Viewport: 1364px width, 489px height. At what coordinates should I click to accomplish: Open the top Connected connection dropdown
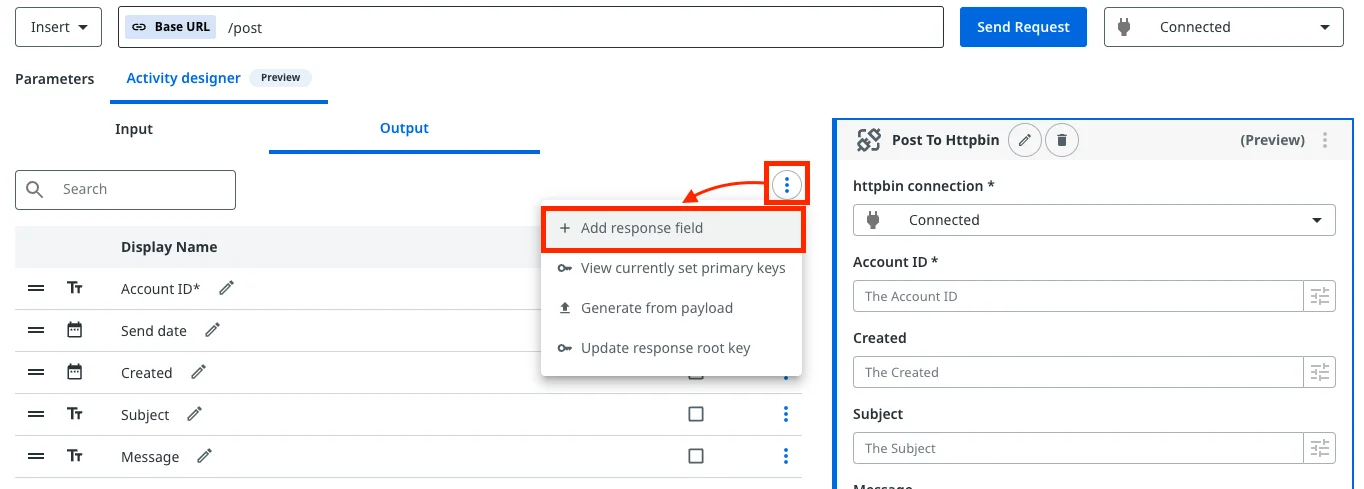[x=1223, y=27]
